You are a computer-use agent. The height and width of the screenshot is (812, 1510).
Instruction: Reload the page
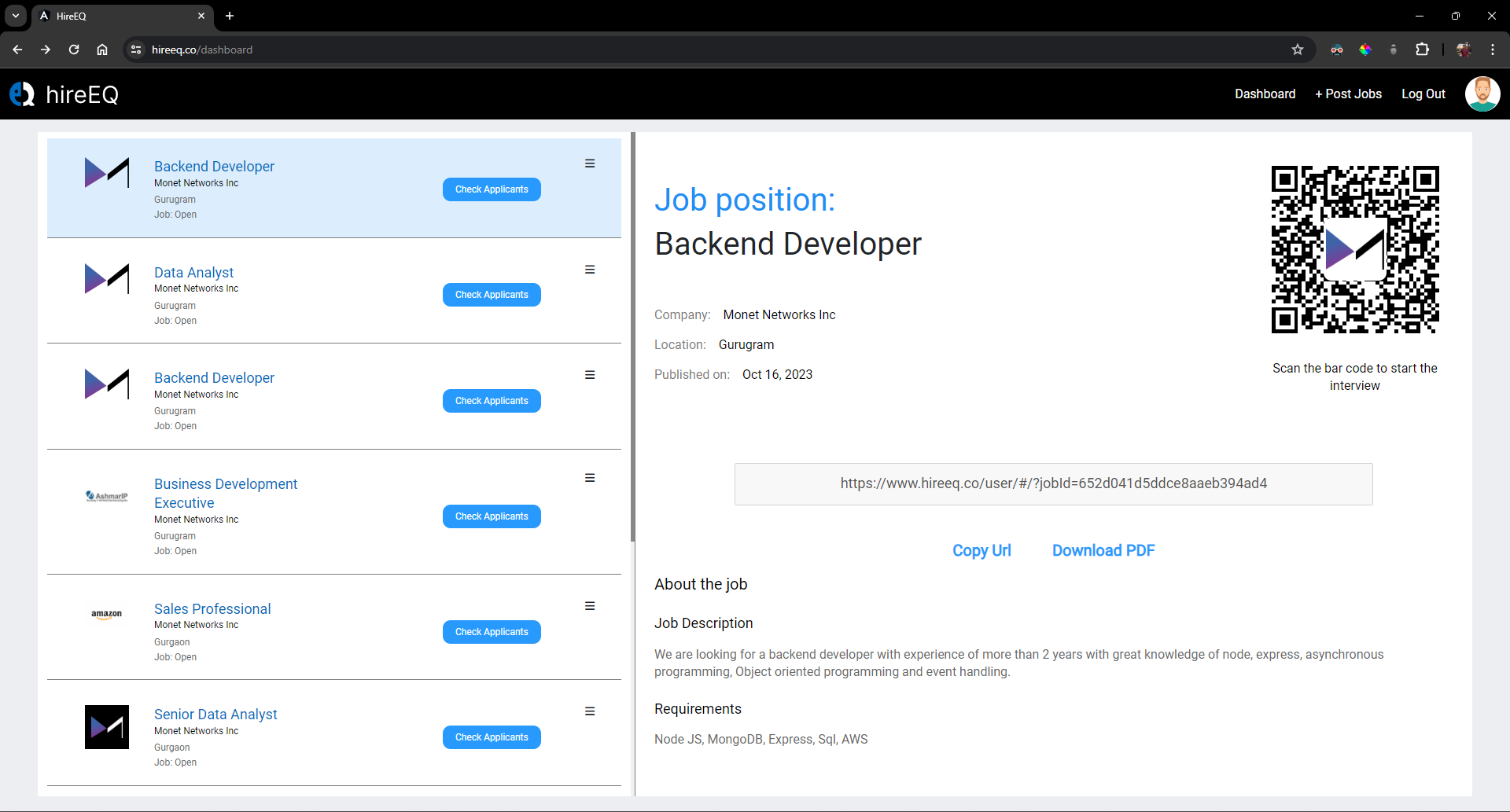point(74,50)
